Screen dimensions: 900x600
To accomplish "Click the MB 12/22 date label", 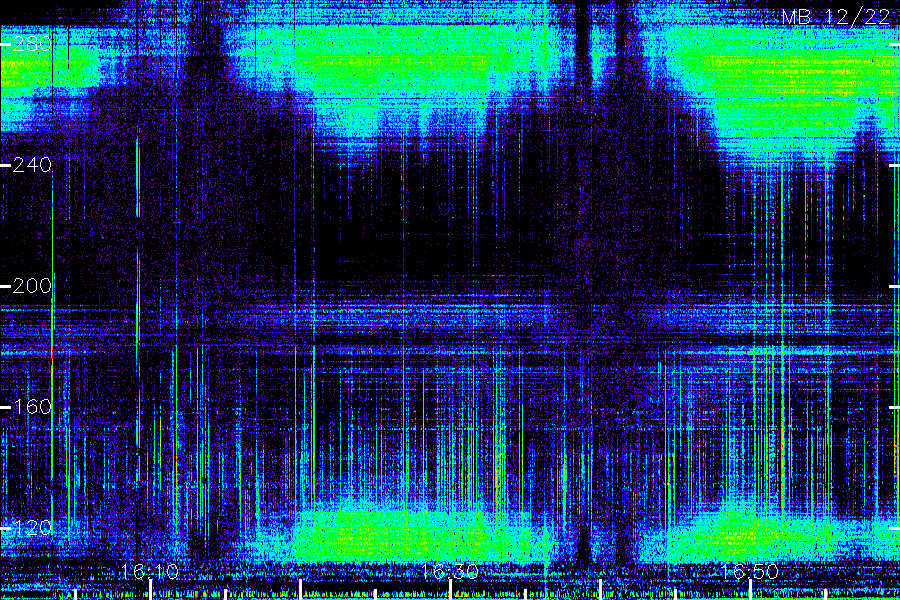I will coord(836,17).
